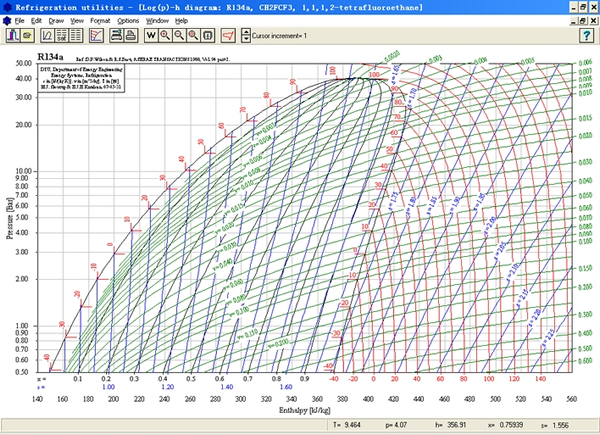Click the status bar pressure value 'p= 4.07'

(x=396, y=425)
